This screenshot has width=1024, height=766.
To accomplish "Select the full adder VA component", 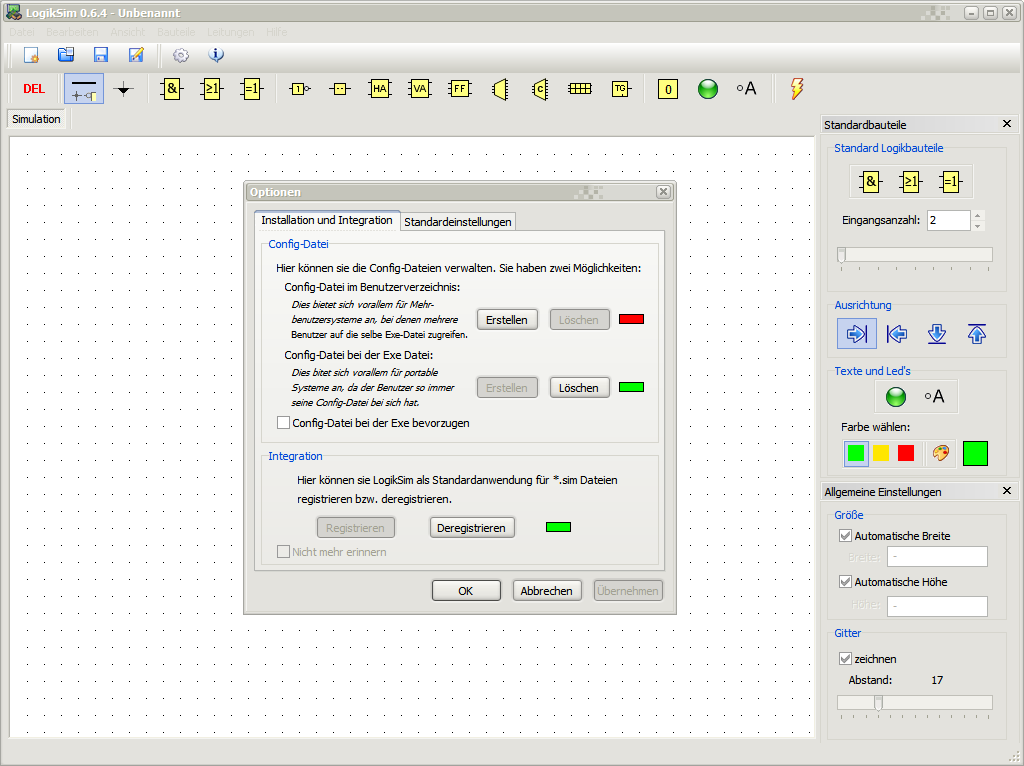I will [x=419, y=89].
